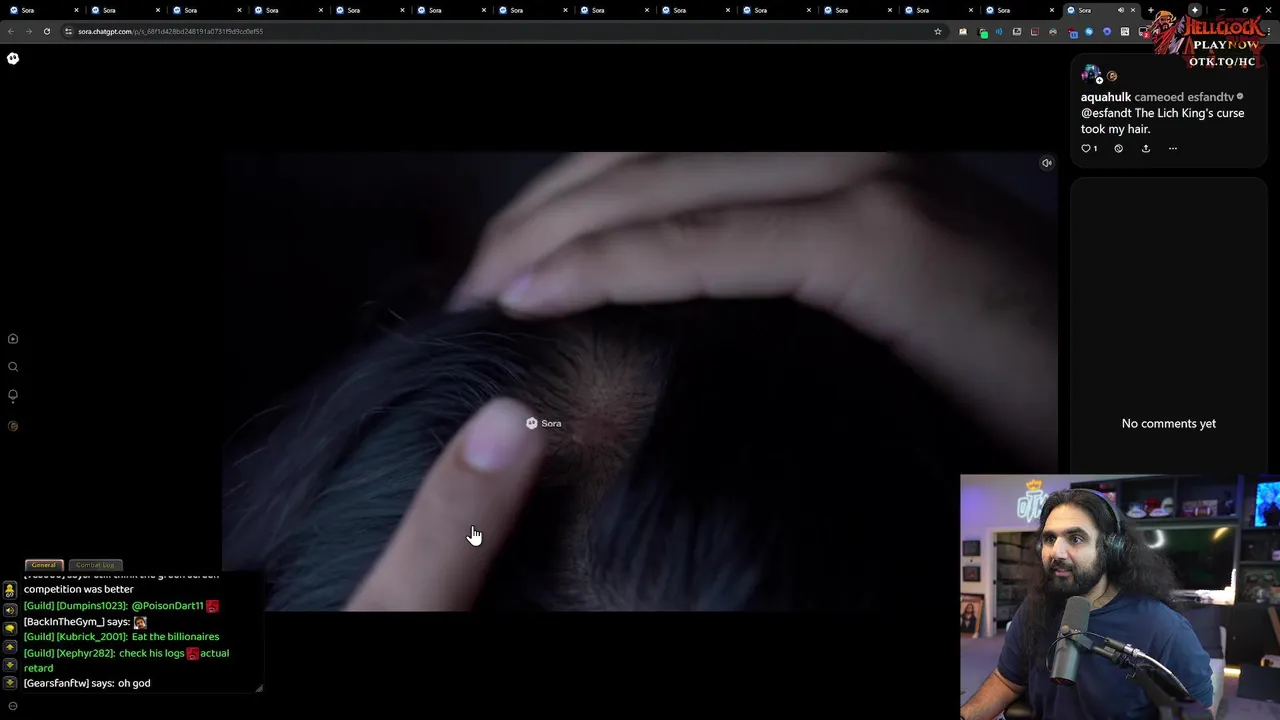Bookmark this page with star icon

tap(938, 31)
